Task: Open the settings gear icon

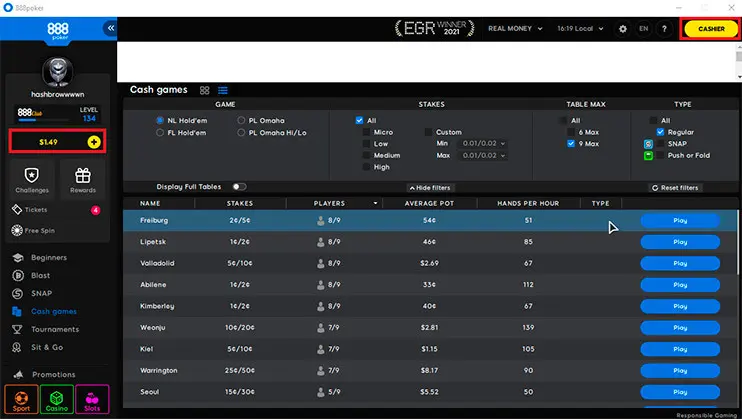Action: point(623,29)
